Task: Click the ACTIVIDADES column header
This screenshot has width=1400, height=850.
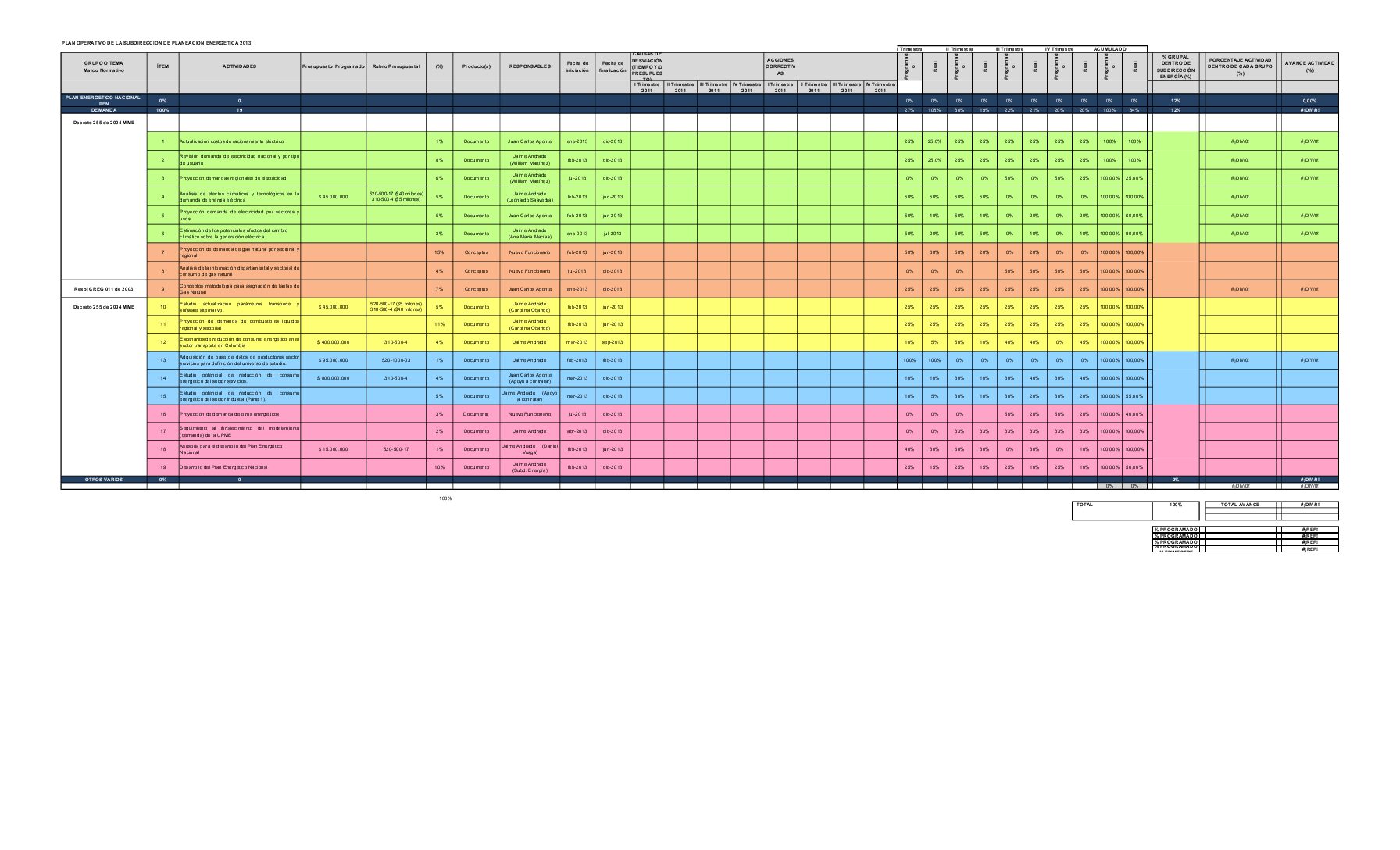Action: click(x=239, y=66)
